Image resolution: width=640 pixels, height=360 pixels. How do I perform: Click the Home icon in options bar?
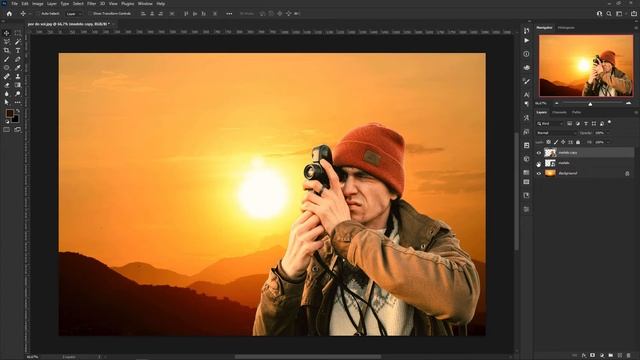(9, 13)
